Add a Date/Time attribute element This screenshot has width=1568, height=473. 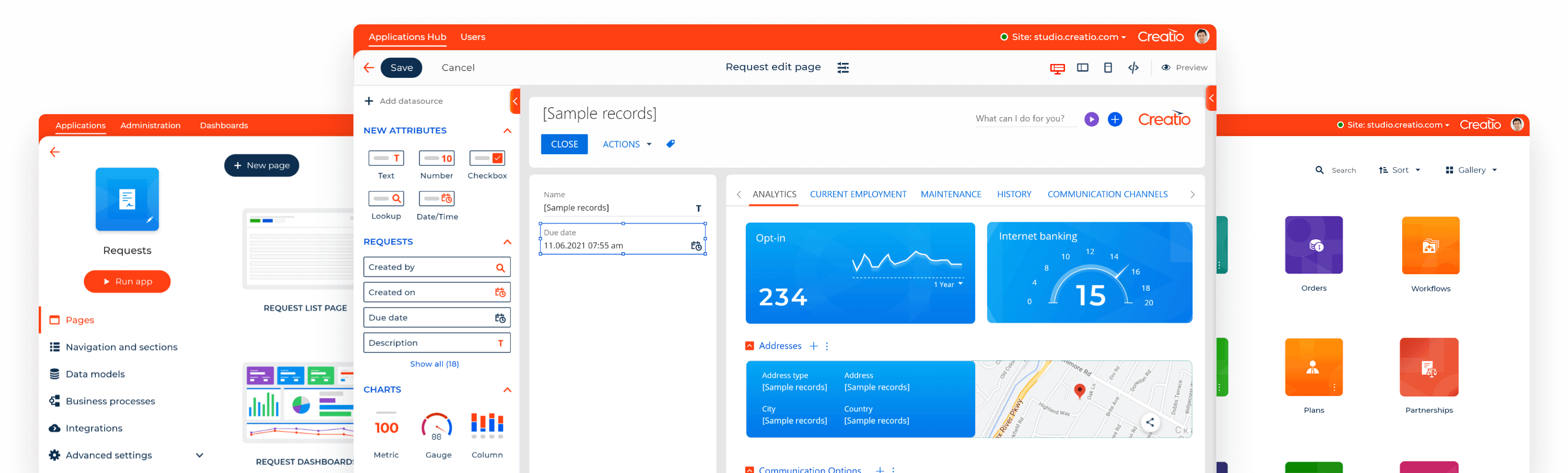437,205
